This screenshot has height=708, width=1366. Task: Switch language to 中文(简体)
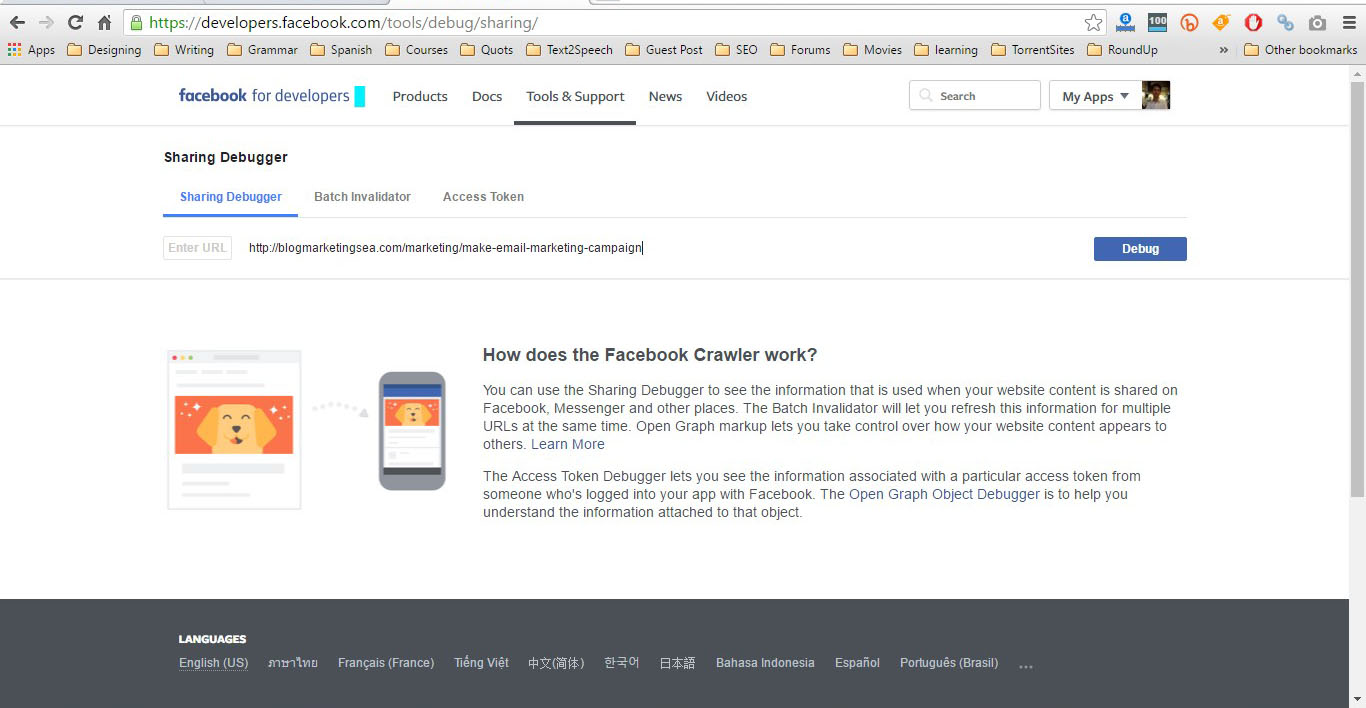pyautogui.click(x=556, y=663)
